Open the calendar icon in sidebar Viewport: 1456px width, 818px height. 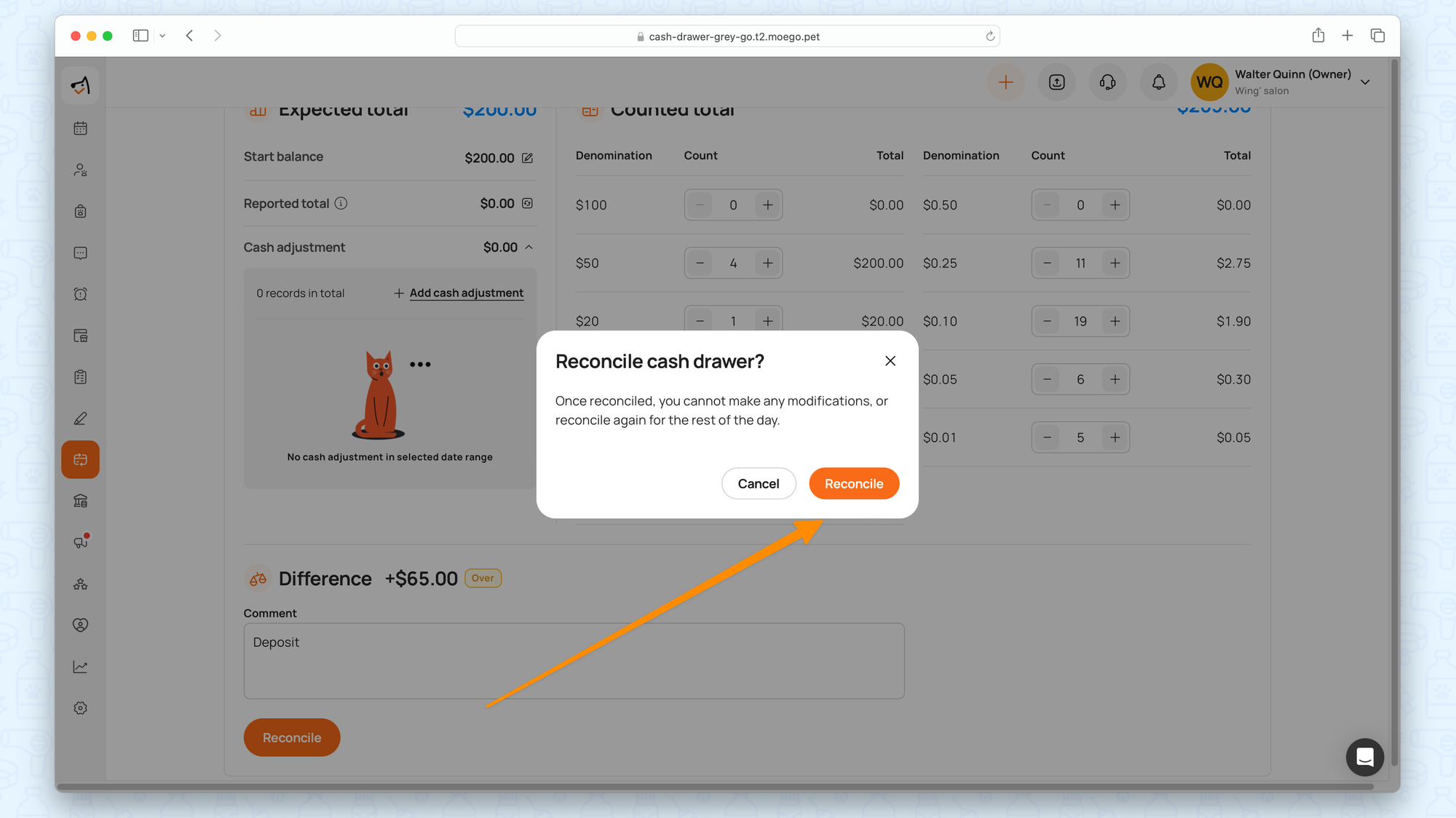(81, 129)
